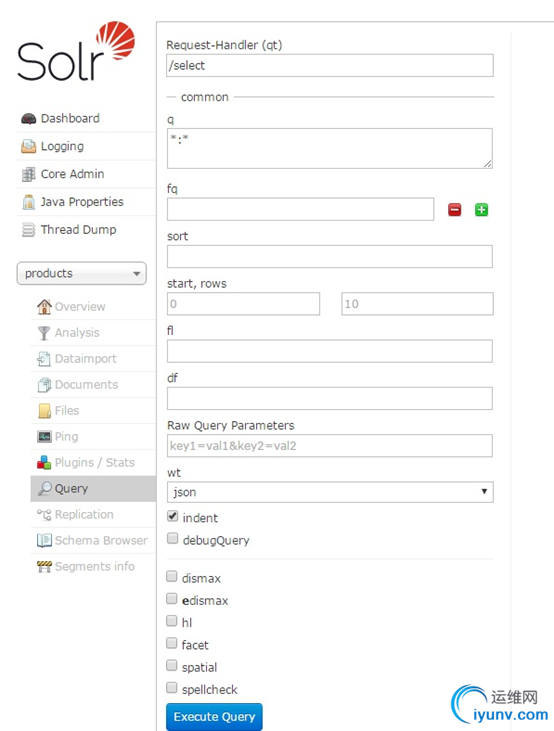554x731 pixels.
Task: Click the Core Admin server icon
Action: click(x=28, y=174)
